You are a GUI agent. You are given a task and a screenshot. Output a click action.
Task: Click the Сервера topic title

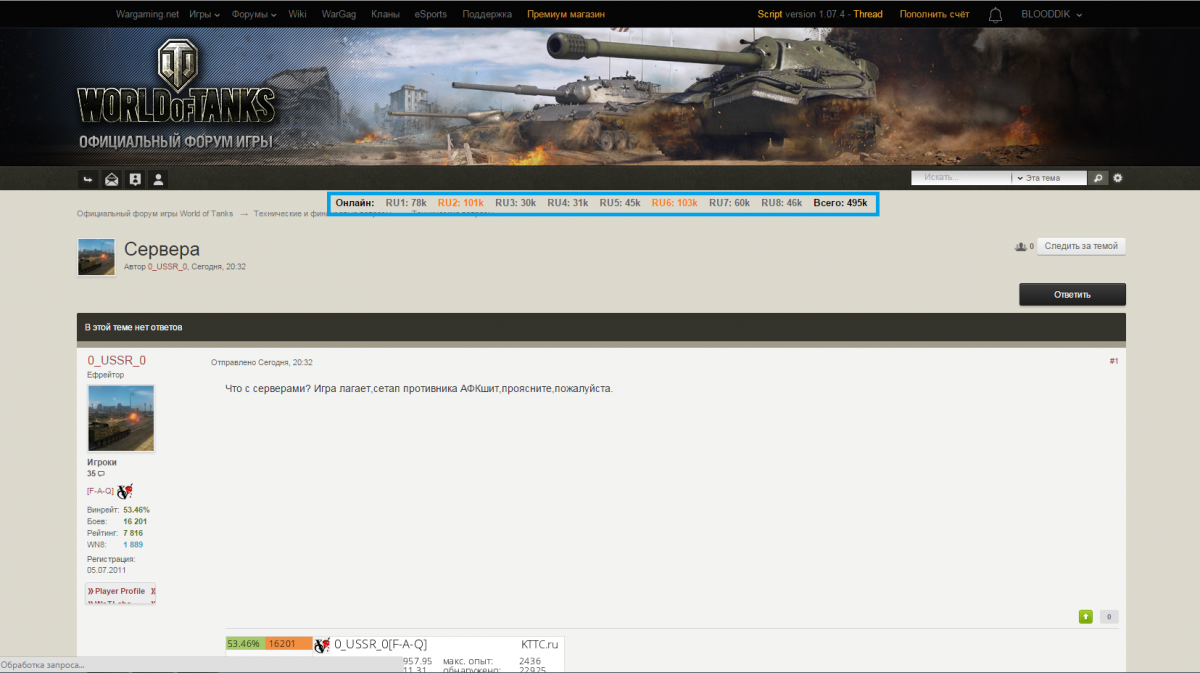click(x=162, y=249)
